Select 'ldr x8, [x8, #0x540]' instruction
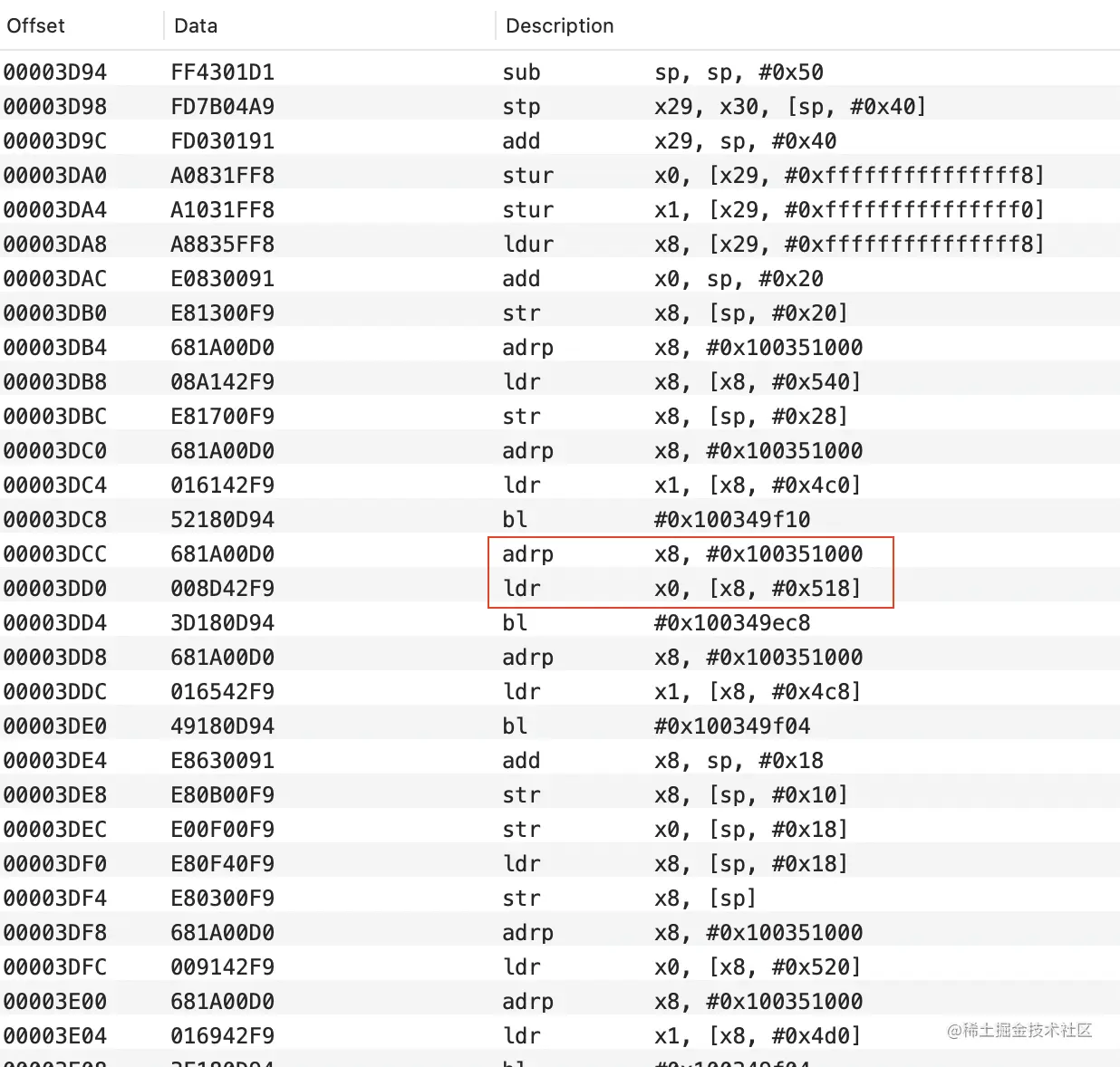The height and width of the screenshot is (1067, 1120). tap(681, 382)
